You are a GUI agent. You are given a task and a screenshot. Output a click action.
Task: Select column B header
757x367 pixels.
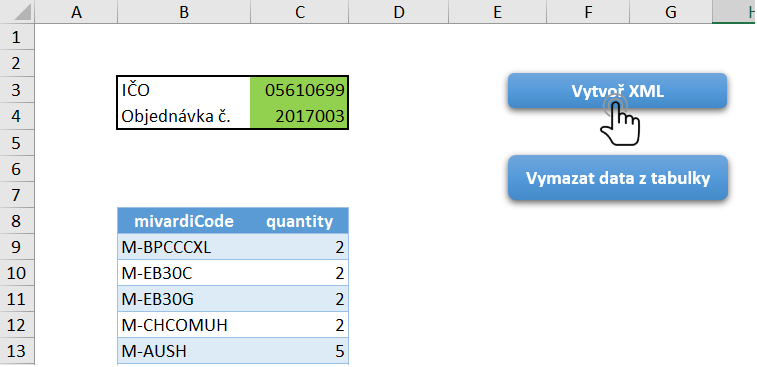pyautogui.click(x=183, y=12)
